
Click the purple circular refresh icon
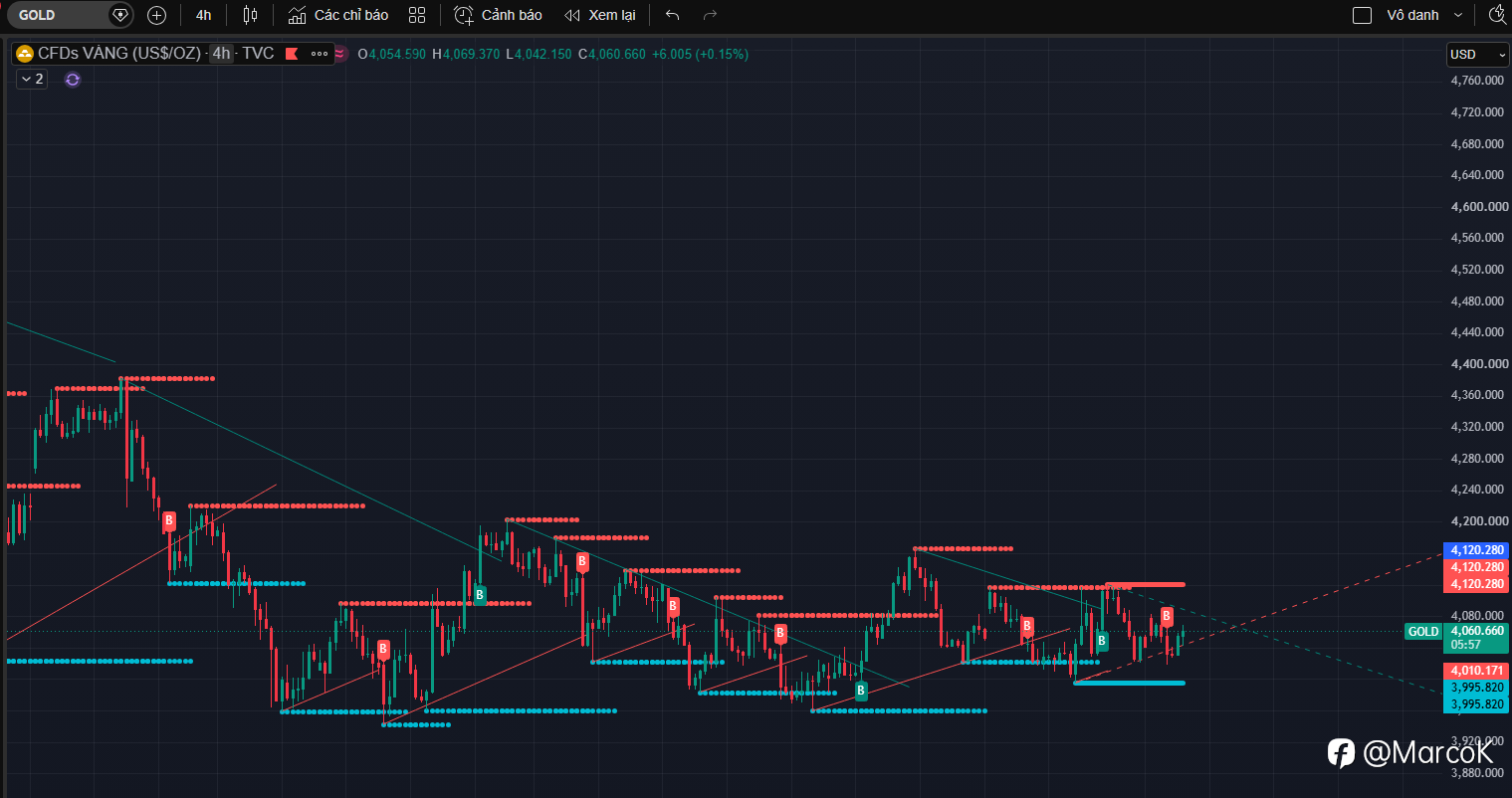[73, 79]
